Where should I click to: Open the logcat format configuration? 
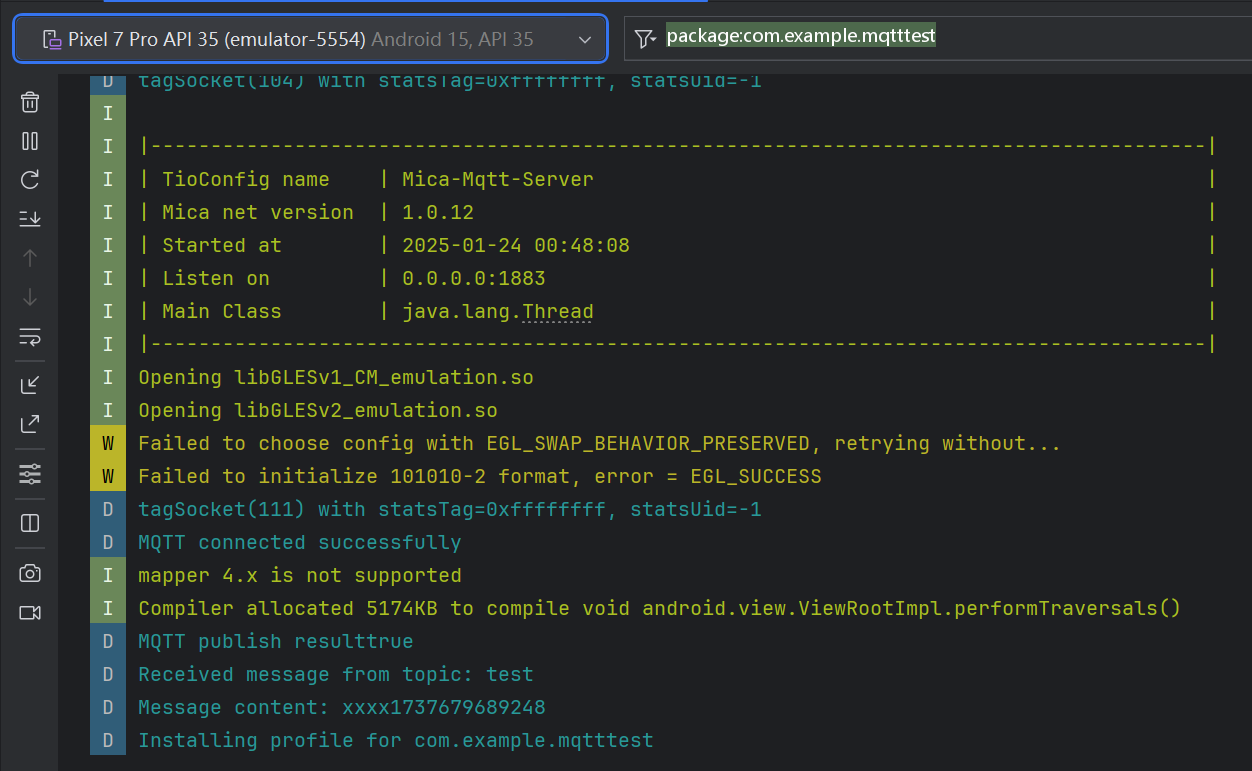[30, 474]
